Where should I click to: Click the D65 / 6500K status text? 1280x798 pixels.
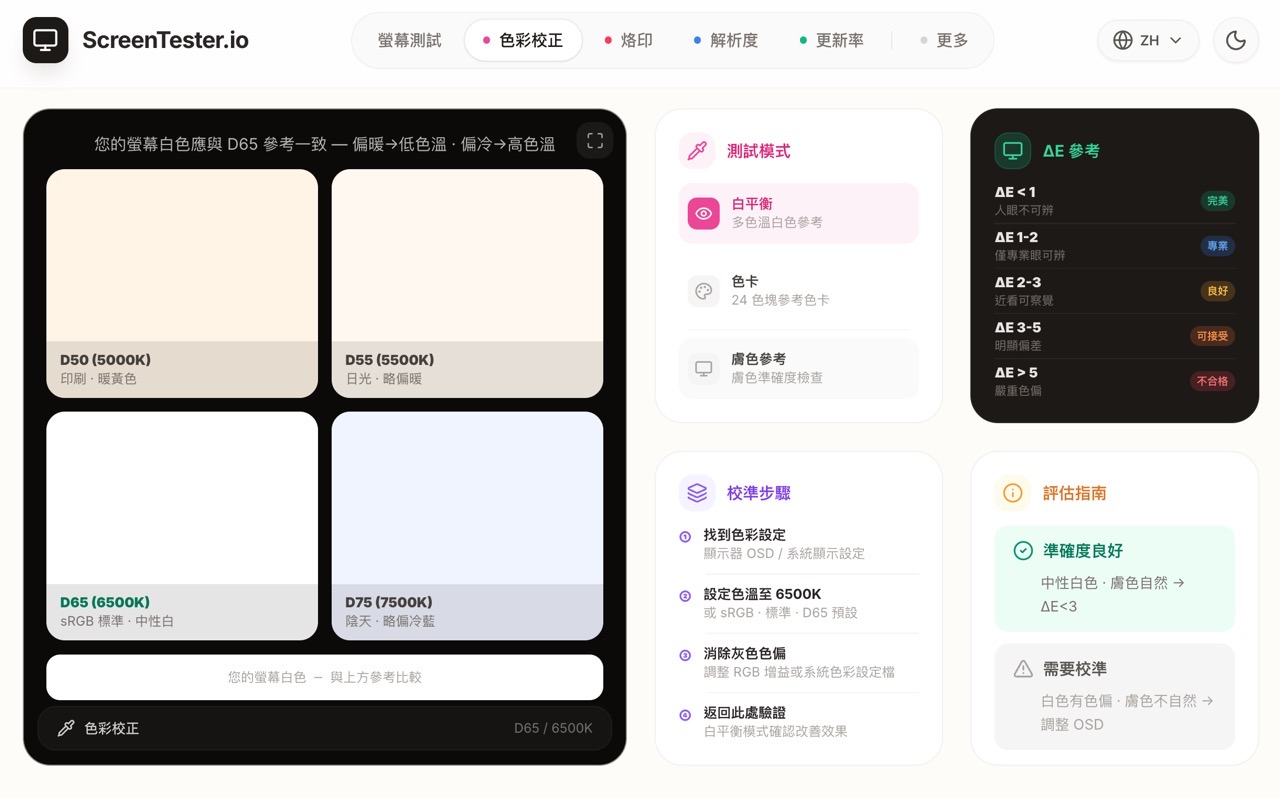click(553, 728)
